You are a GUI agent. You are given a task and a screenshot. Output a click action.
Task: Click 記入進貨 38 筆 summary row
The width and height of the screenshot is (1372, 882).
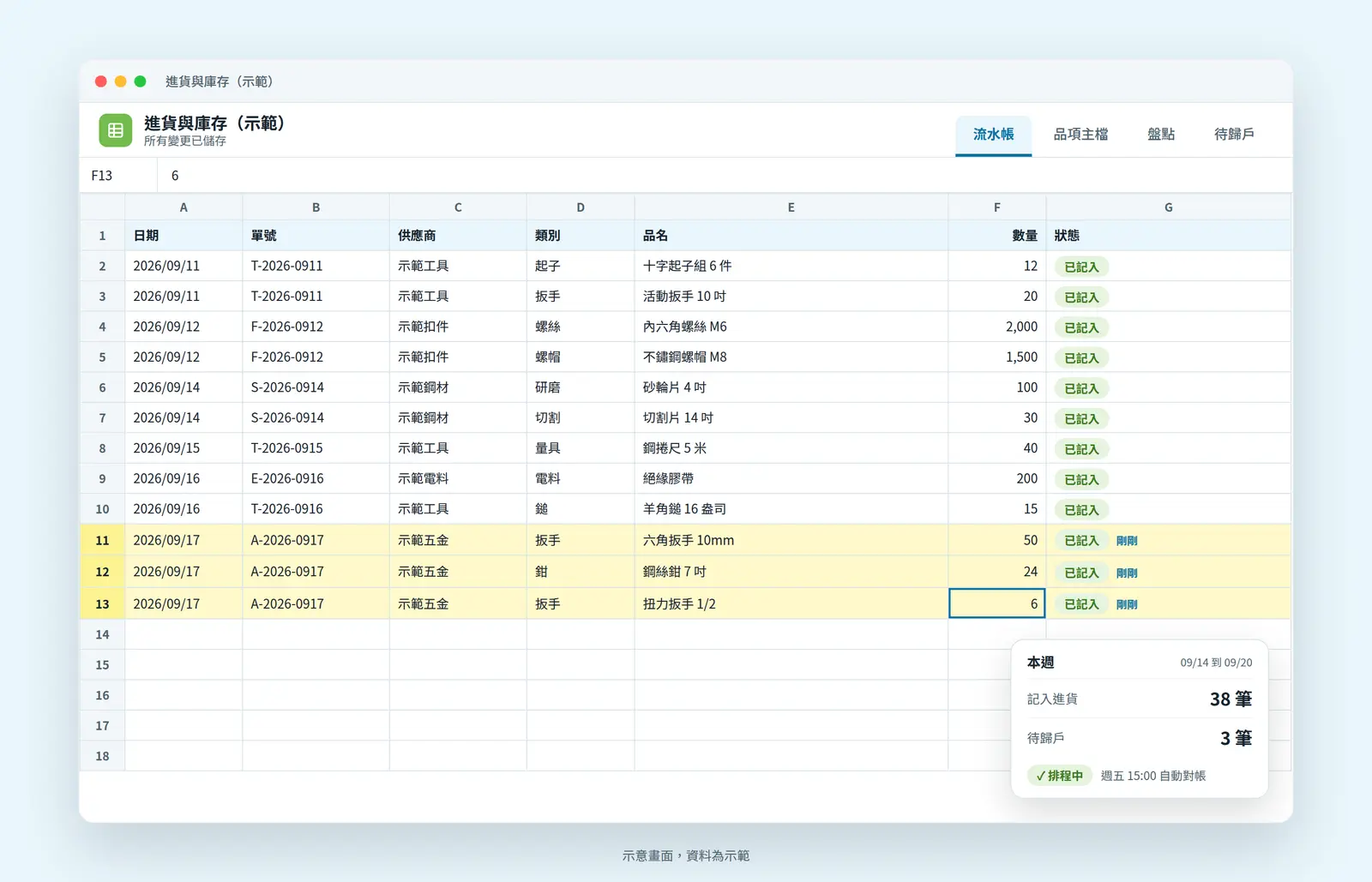(1140, 699)
